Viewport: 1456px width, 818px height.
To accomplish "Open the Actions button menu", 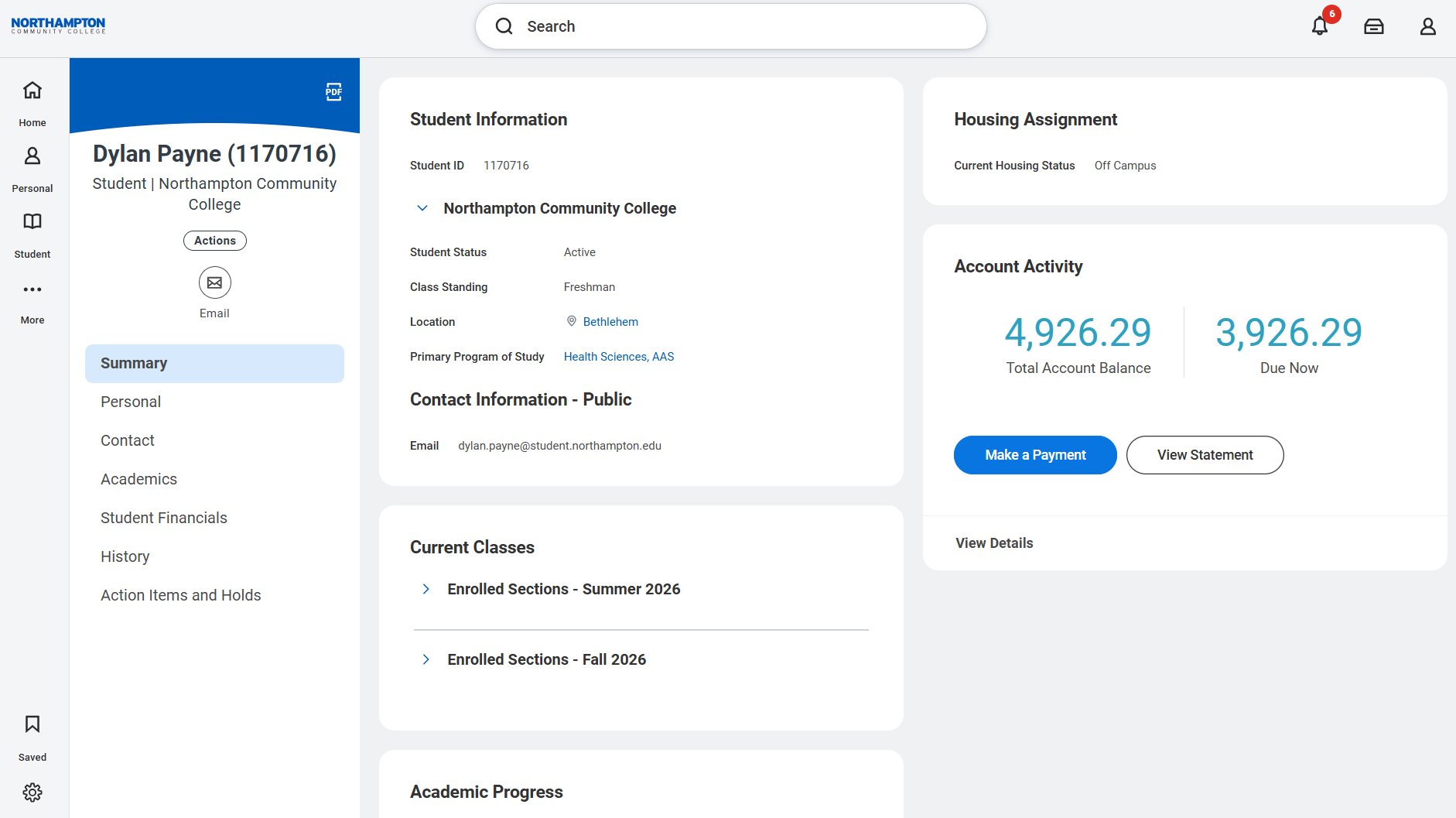I will [x=215, y=241].
